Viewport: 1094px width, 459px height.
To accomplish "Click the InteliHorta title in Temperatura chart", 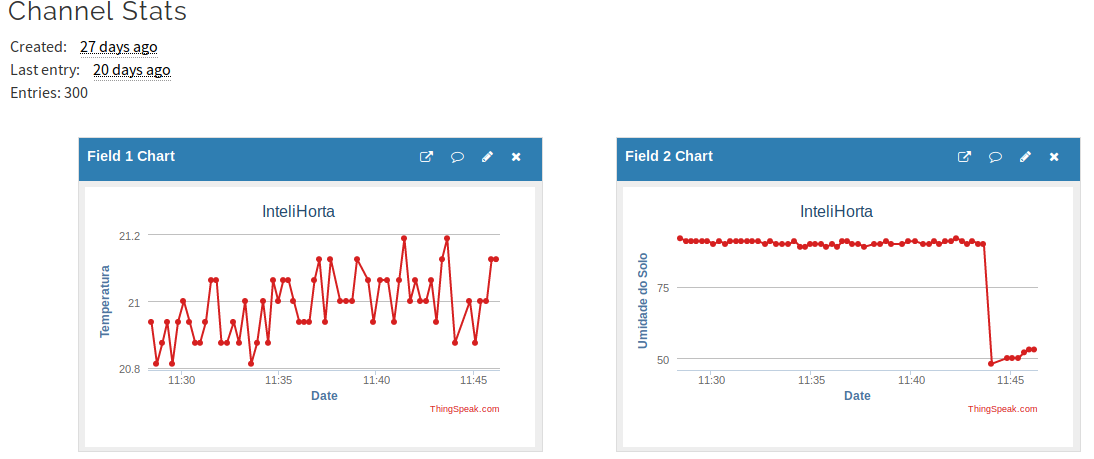I will point(298,212).
